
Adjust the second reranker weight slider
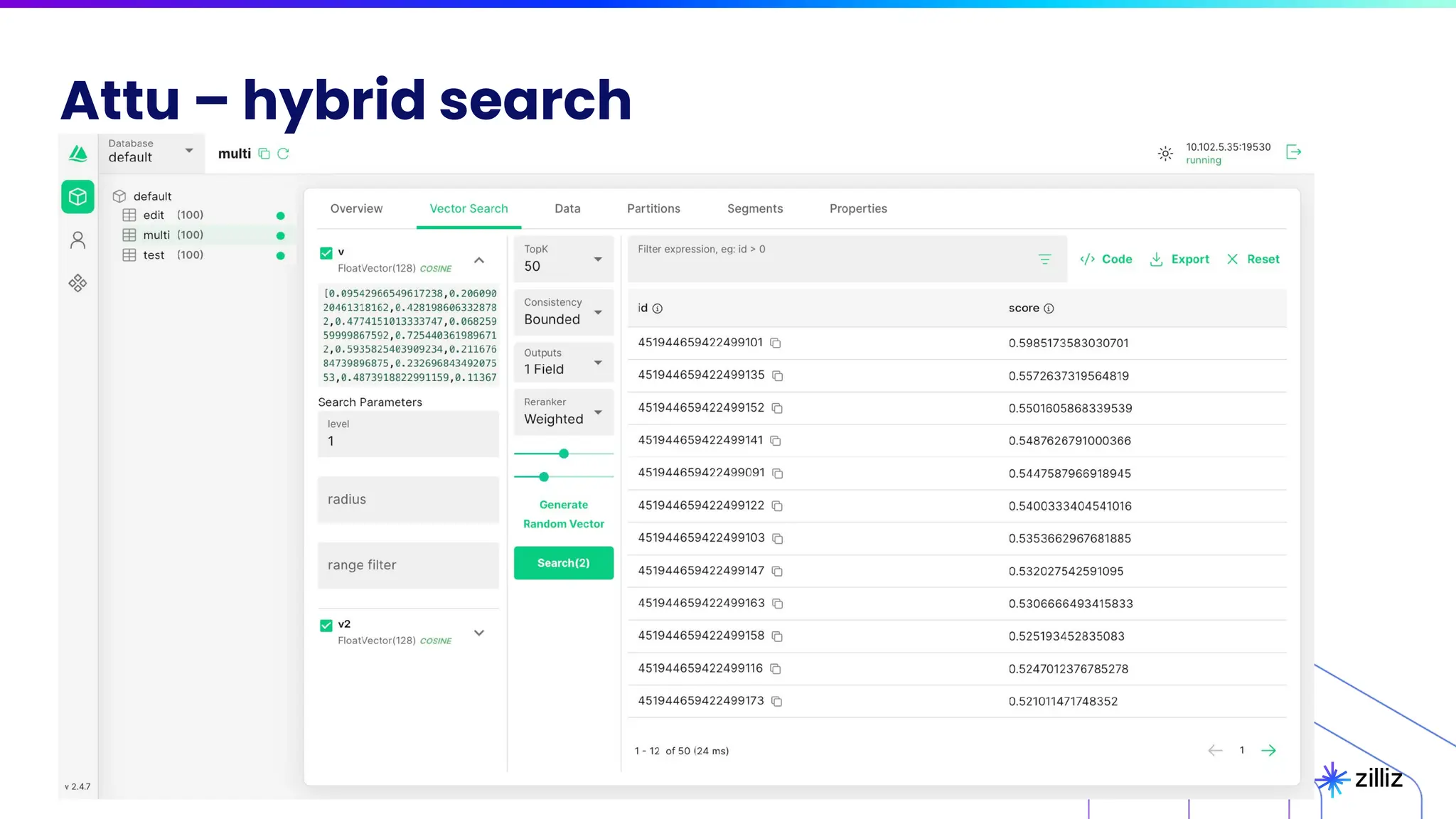(544, 477)
